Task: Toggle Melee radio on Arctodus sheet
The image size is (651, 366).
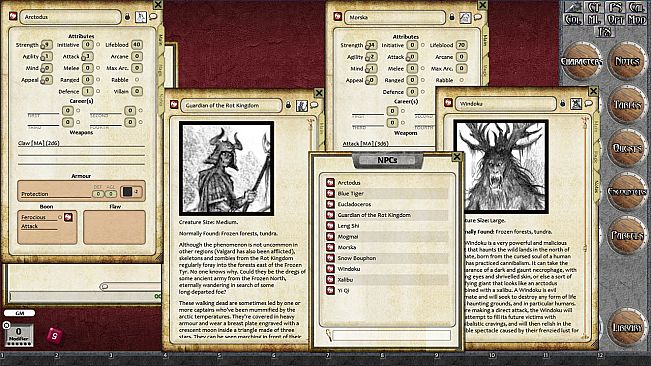Action: tap(98, 68)
